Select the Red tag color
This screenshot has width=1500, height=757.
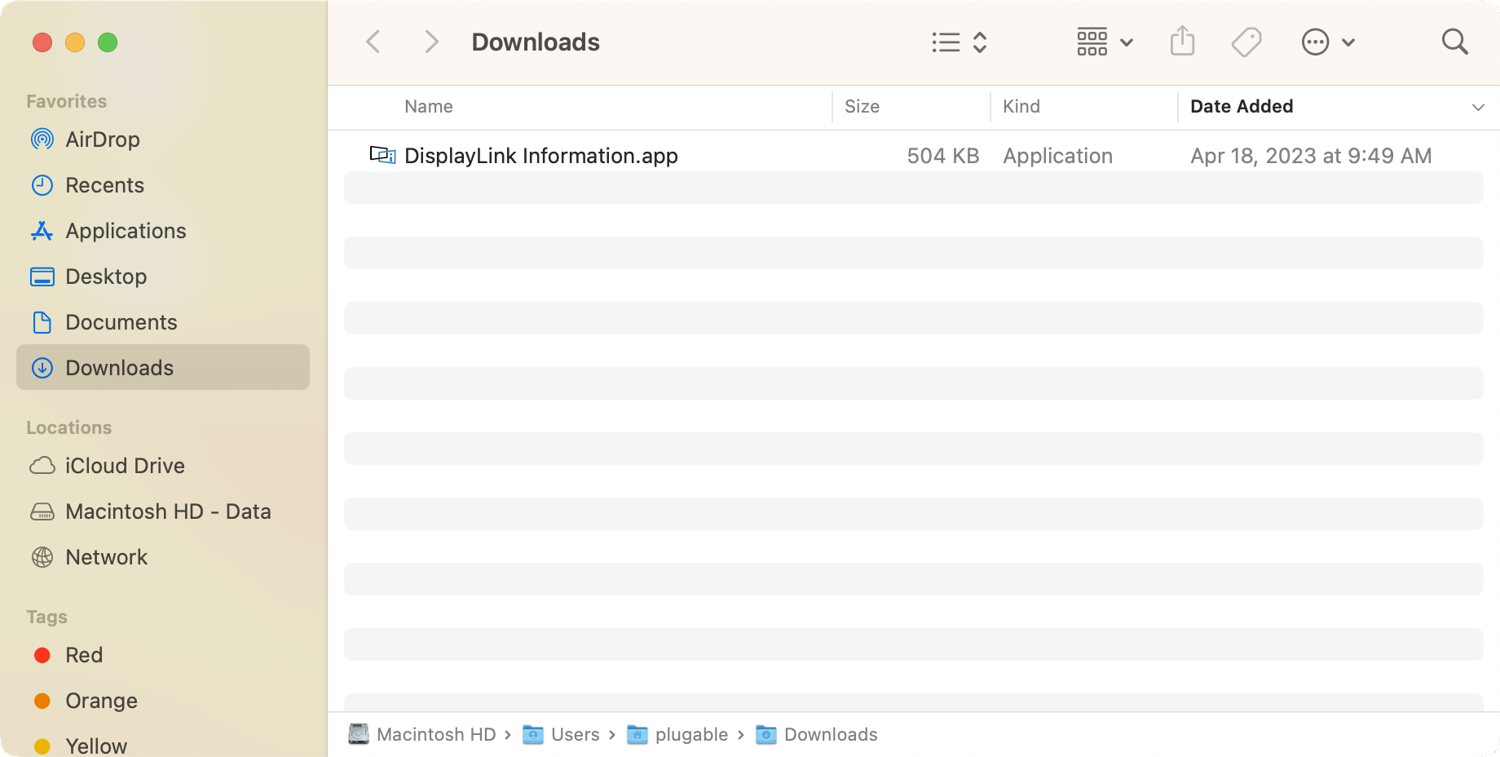(83, 655)
